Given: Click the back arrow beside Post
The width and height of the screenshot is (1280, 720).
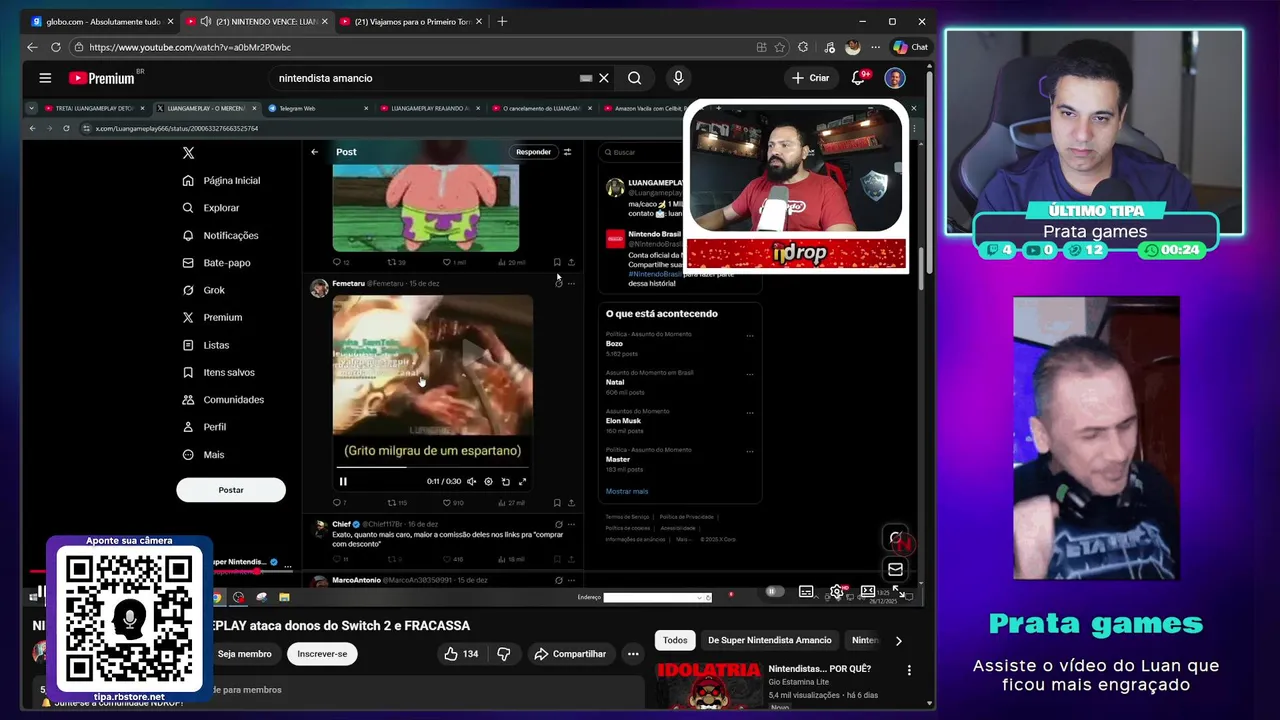Looking at the screenshot, I should pos(314,152).
